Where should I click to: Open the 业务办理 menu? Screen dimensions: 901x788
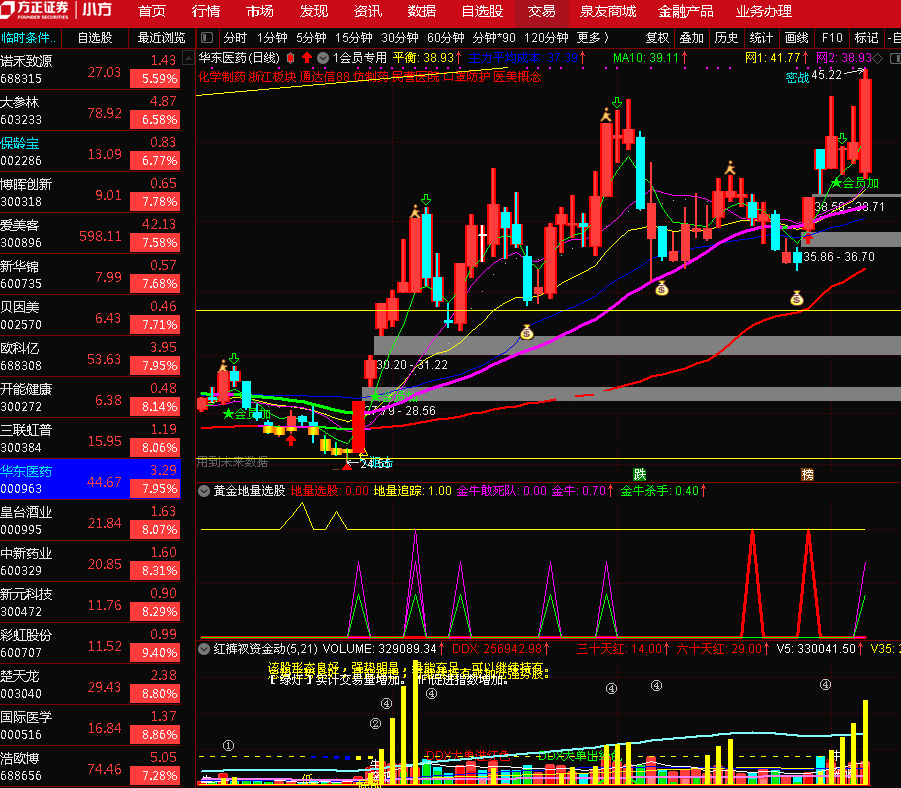764,11
